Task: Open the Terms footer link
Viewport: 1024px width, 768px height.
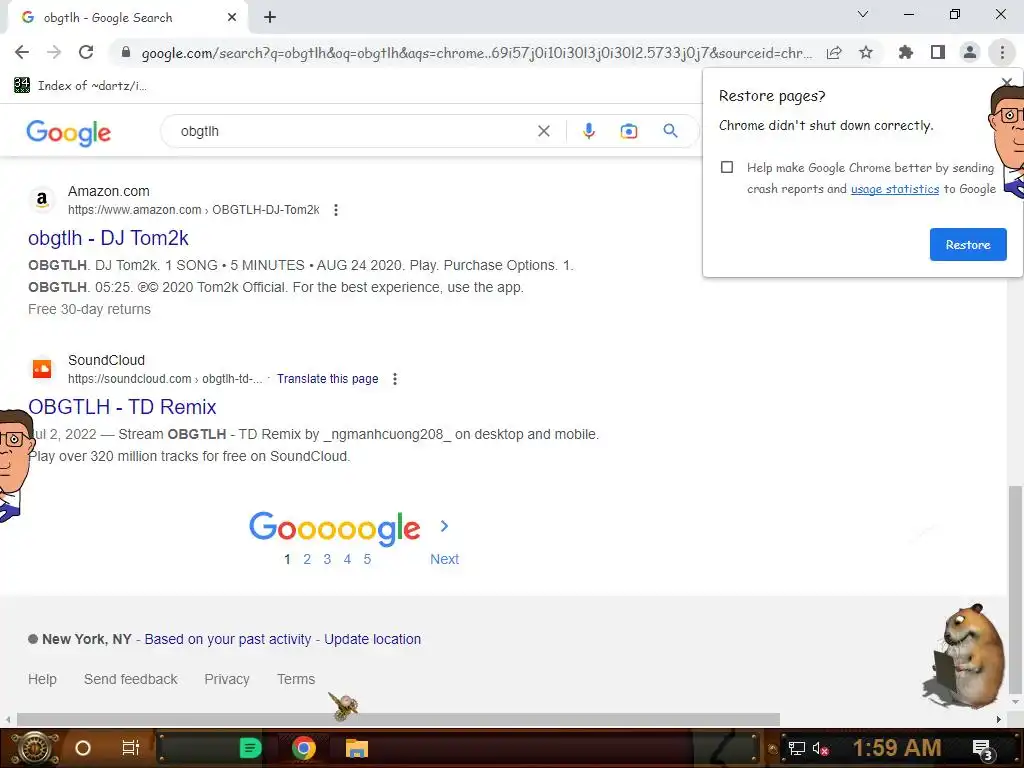Action: click(x=296, y=679)
